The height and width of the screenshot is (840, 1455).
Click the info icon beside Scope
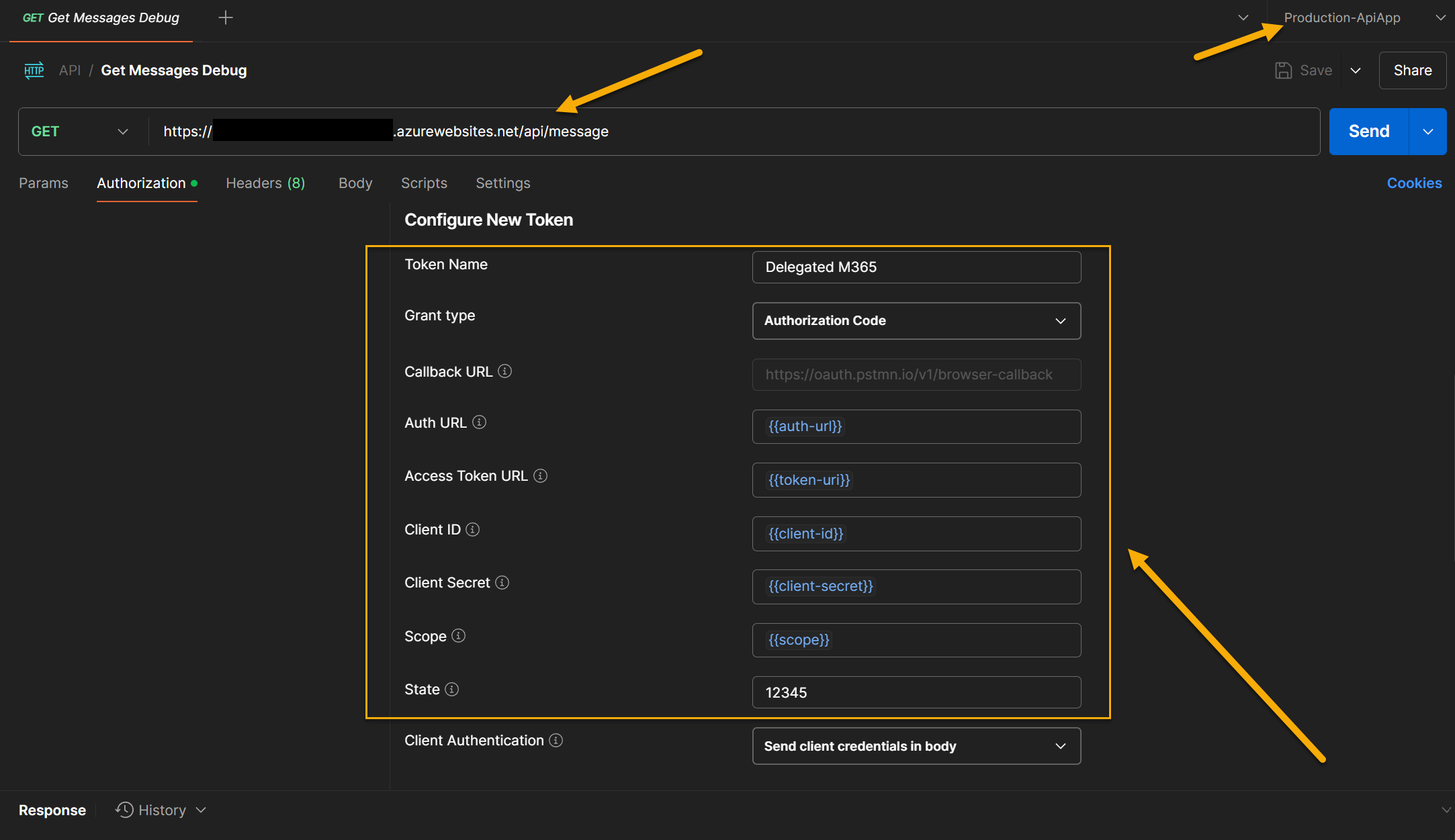coord(458,635)
